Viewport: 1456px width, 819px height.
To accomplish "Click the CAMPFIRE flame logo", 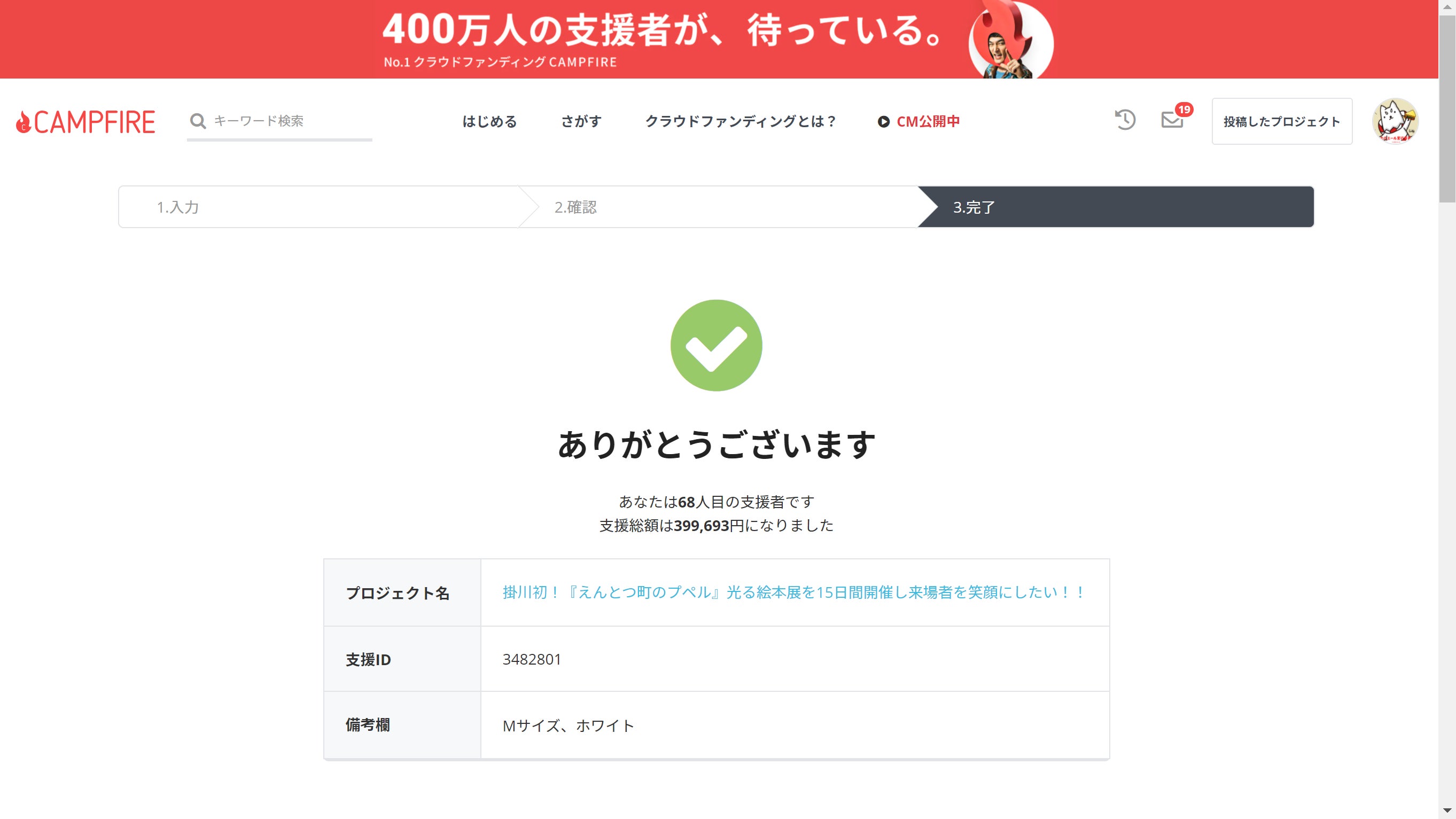I will [86, 122].
